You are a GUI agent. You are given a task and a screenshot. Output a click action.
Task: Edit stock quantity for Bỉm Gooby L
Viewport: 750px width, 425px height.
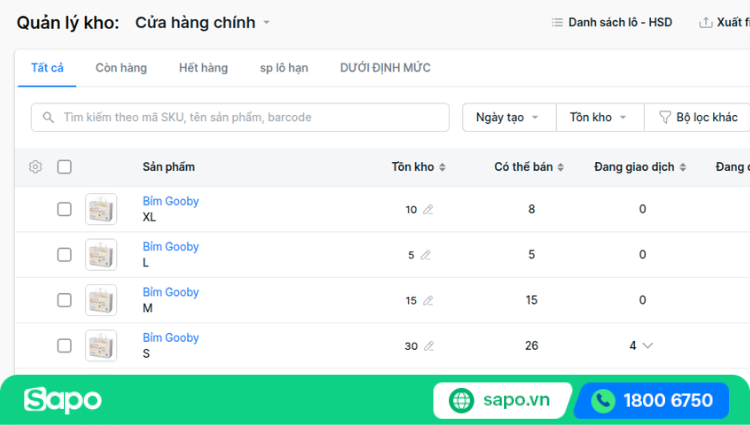click(x=426, y=255)
